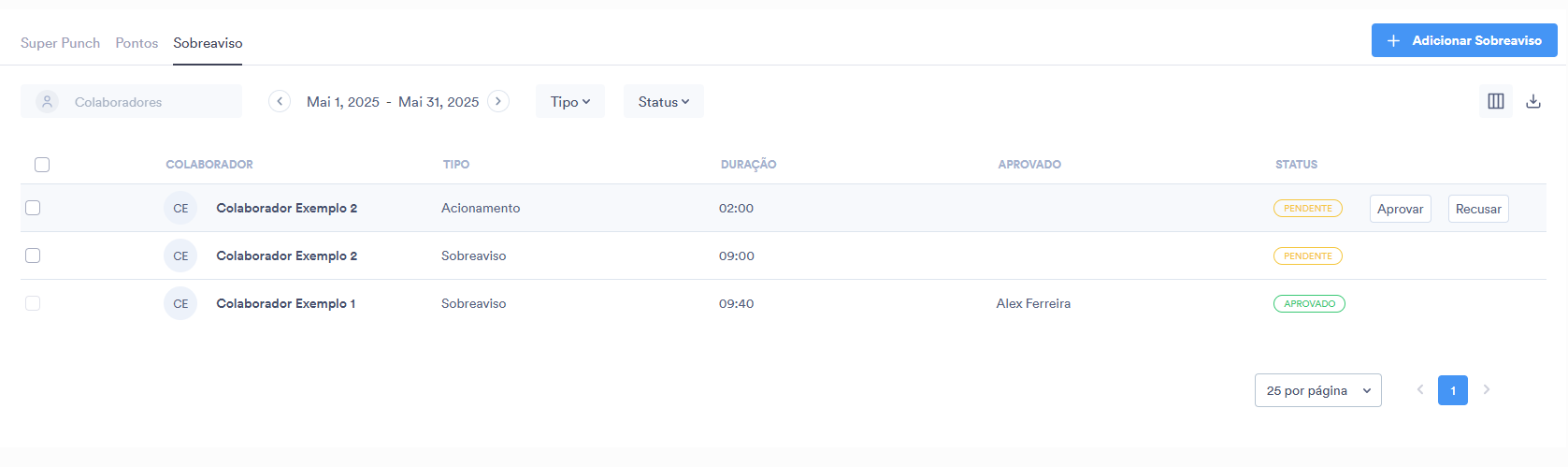Toggle the select-all checkbox in header

click(x=42, y=165)
